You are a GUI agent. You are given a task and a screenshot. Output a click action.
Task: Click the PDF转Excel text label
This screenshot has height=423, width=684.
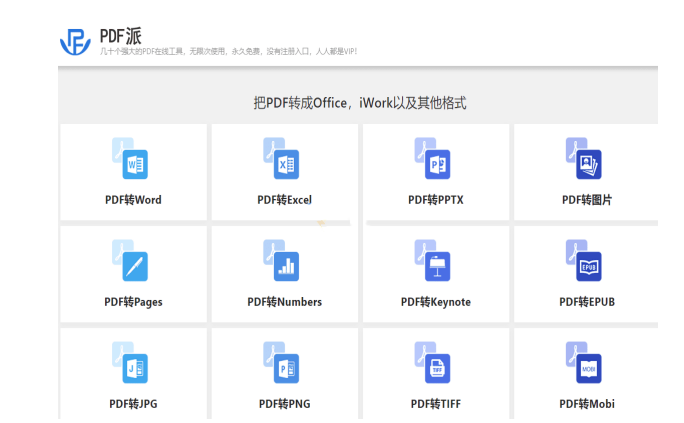coord(284,200)
